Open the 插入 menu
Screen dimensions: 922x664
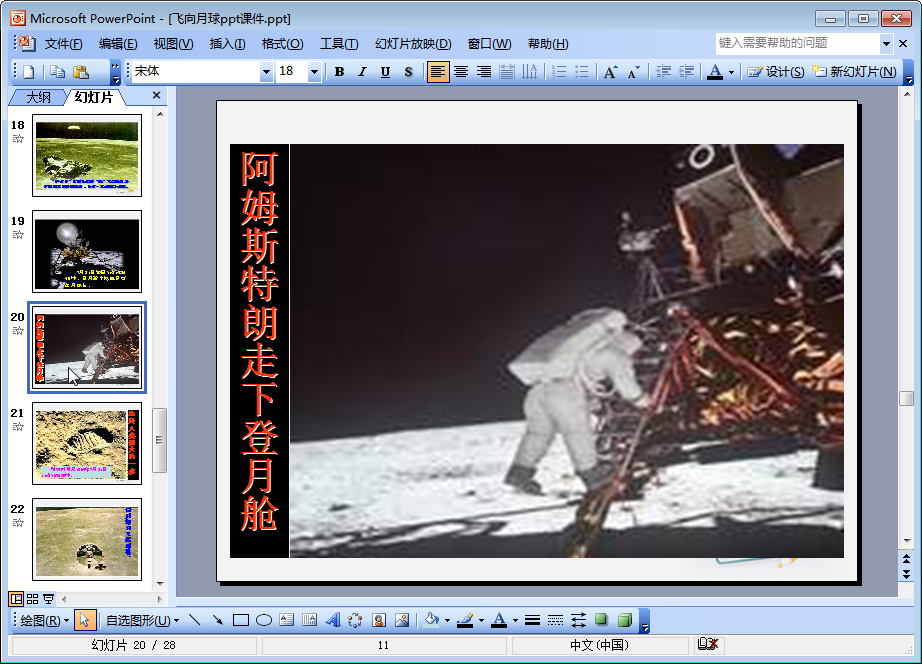(227, 44)
